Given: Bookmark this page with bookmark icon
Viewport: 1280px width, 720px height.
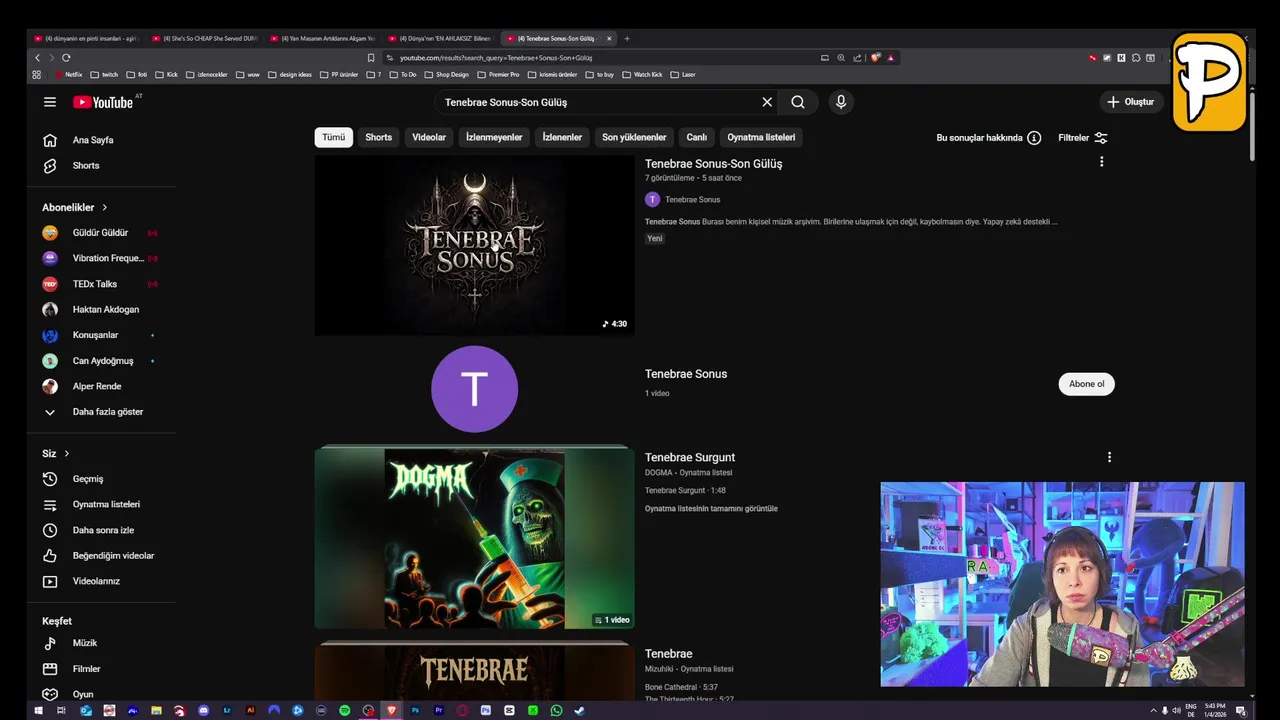Looking at the screenshot, I should pyautogui.click(x=371, y=58).
